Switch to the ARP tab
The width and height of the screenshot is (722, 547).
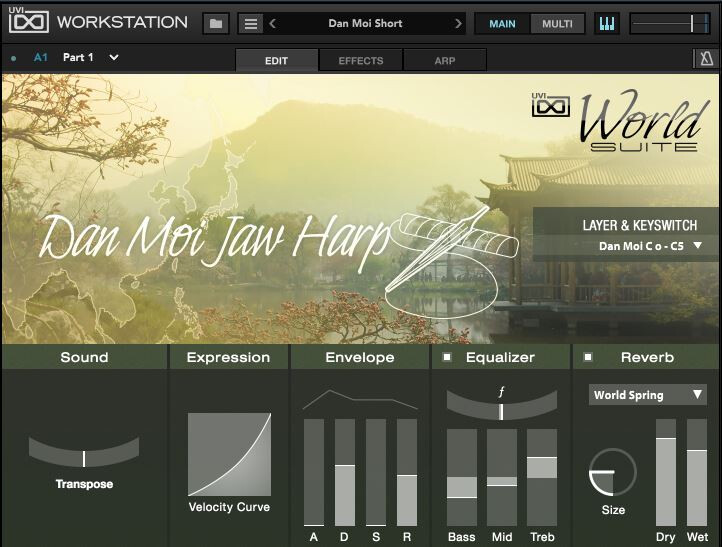[x=445, y=60]
